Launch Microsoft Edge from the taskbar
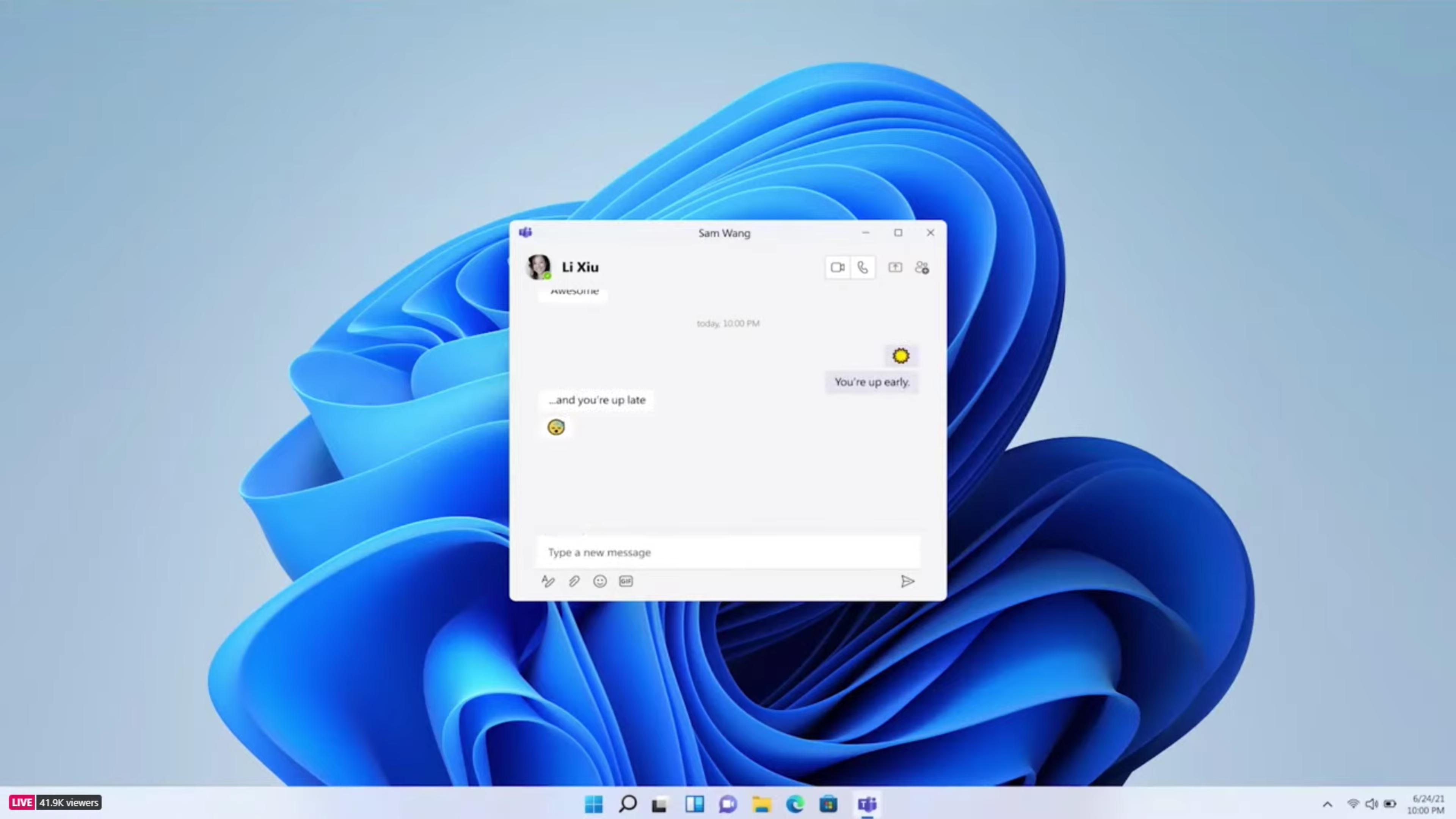The image size is (1456, 819). tap(795, 804)
